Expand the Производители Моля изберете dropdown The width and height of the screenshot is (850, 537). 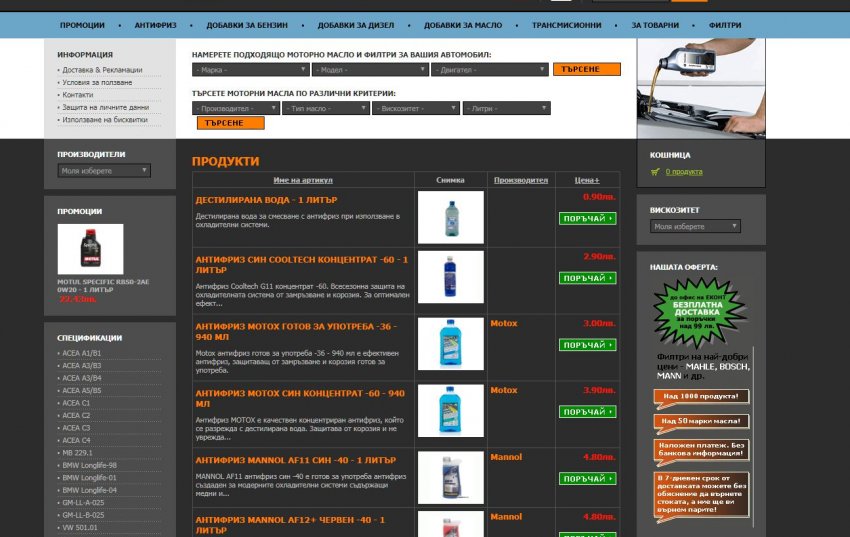coord(104,171)
